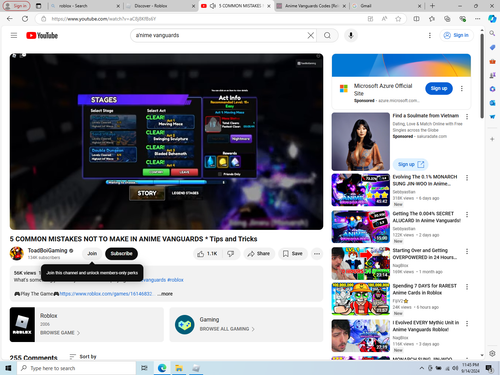Click the taskbar search box
The width and height of the screenshot is (500, 375).
point(76,368)
